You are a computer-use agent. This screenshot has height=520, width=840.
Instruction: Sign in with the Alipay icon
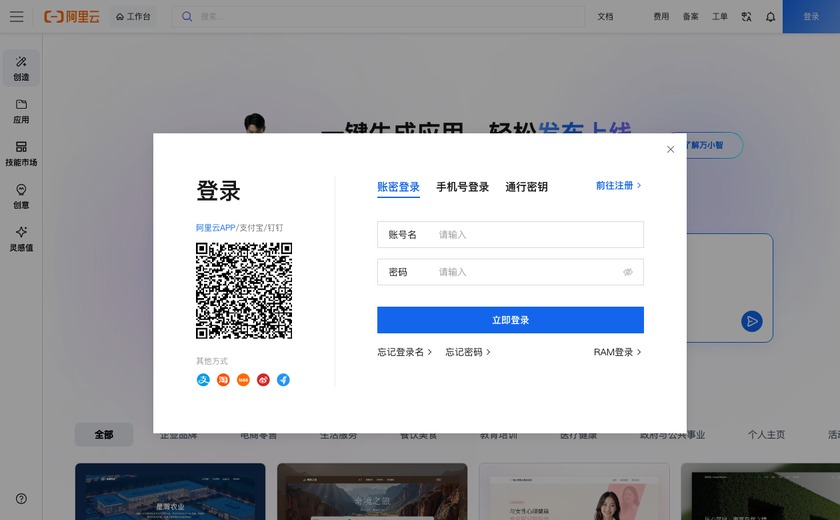[x=203, y=380]
